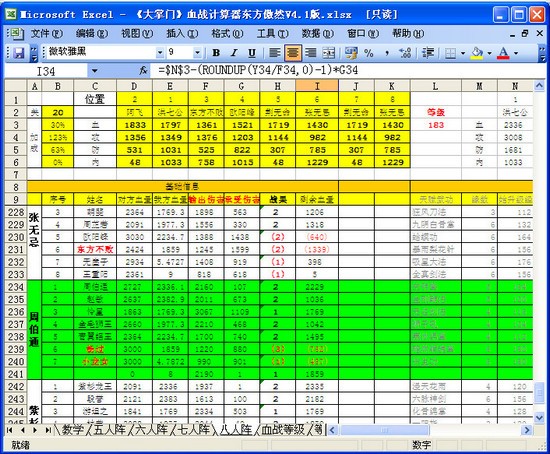The height and width of the screenshot is (454, 550).
Task: Expand formatting toolbar options at right end
Action: click(x=542, y=53)
